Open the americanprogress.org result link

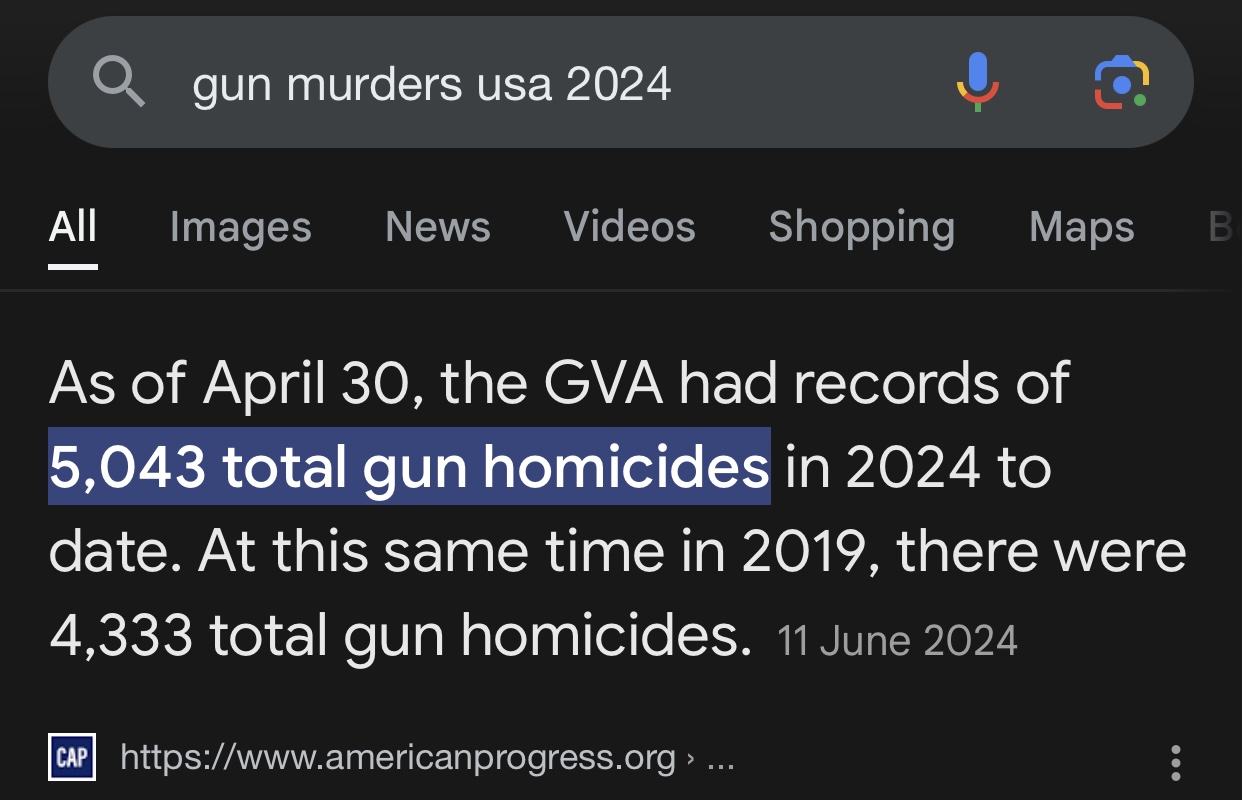[x=398, y=757]
